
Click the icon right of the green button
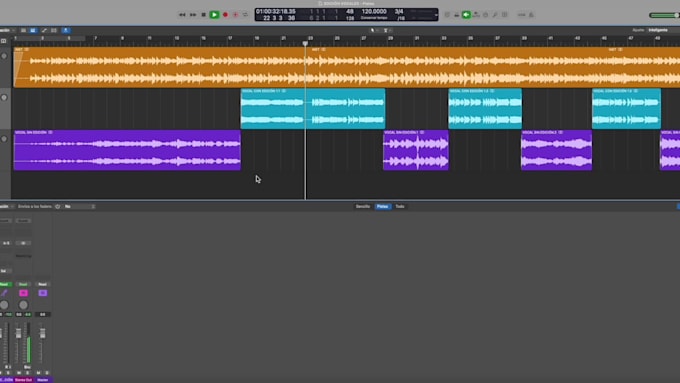pos(476,15)
